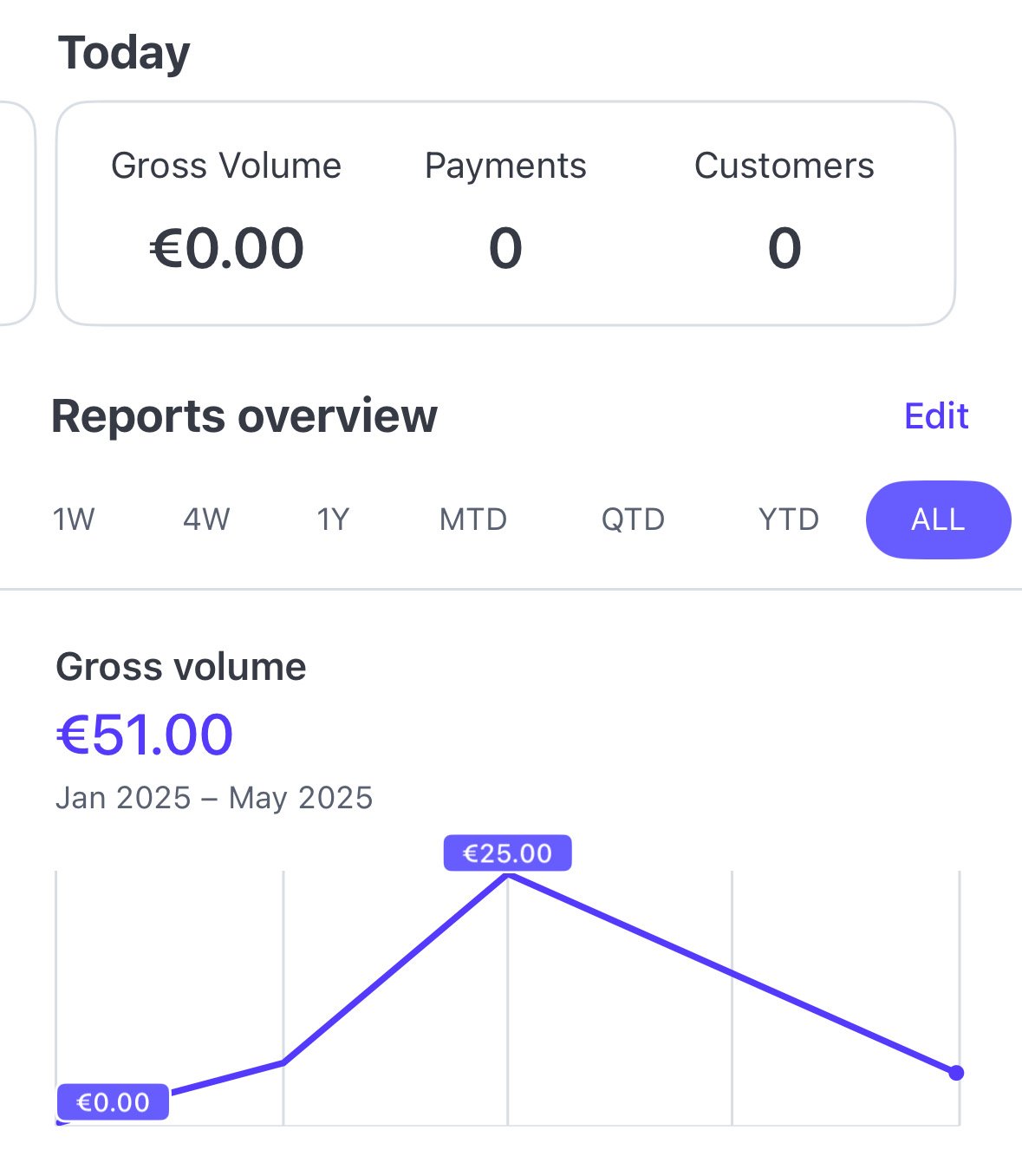1022x1176 pixels.
Task: Tap the Jan 2025 – May 2025 date range
Action: pyautogui.click(x=214, y=798)
